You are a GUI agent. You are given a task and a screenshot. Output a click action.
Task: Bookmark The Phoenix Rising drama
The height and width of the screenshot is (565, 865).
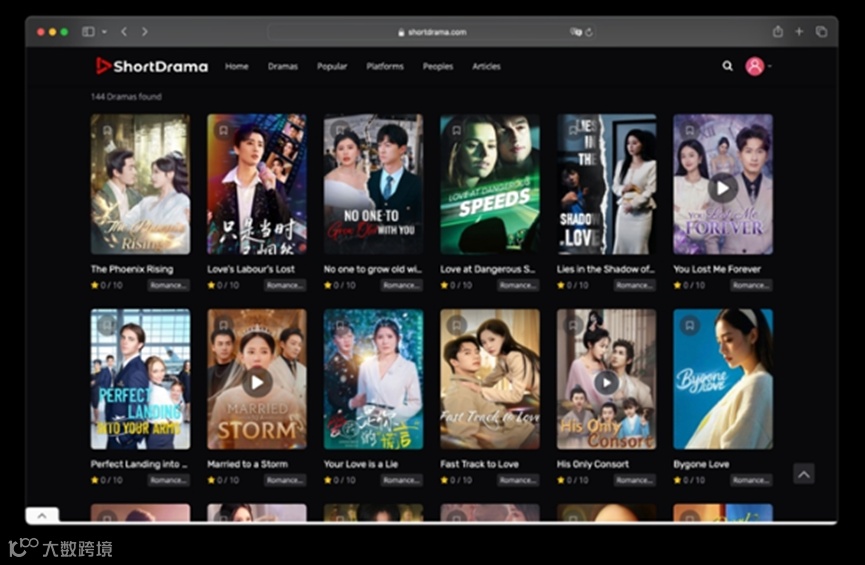click(107, 131)
